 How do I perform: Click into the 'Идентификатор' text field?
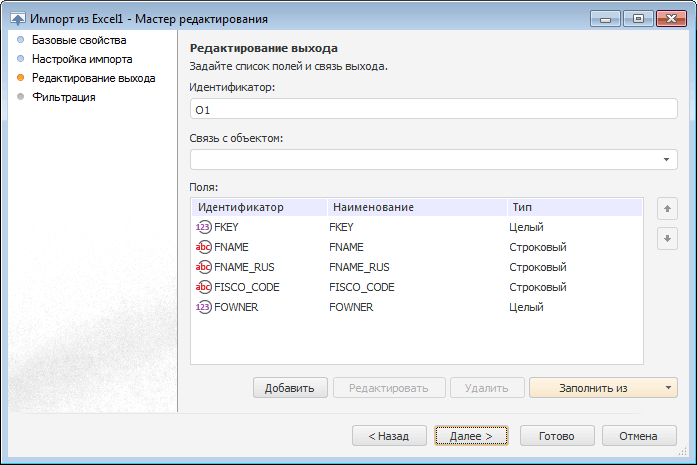coord(433,109)
